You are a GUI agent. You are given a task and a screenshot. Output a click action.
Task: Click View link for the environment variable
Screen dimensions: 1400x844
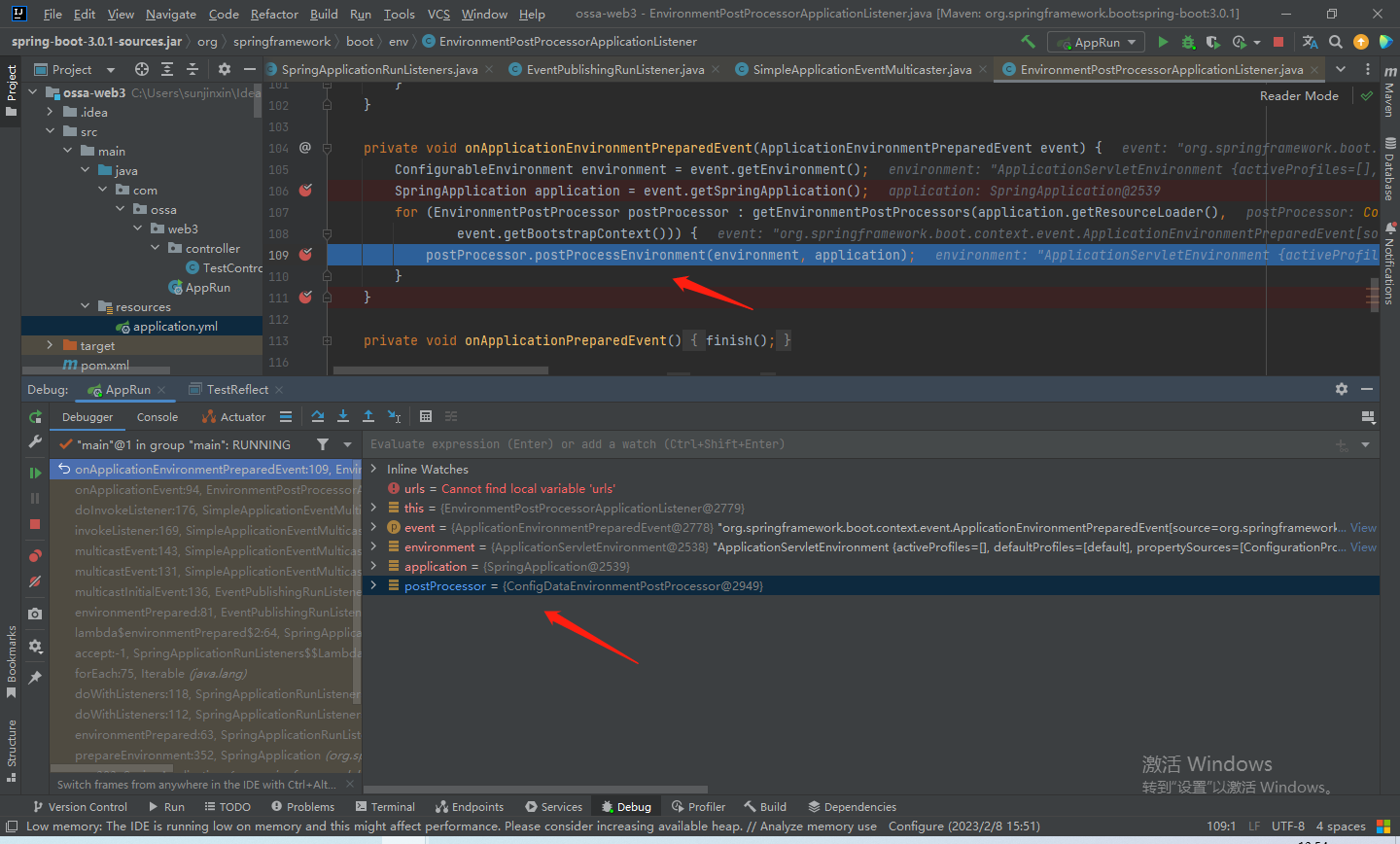(x=1364, y=546)
